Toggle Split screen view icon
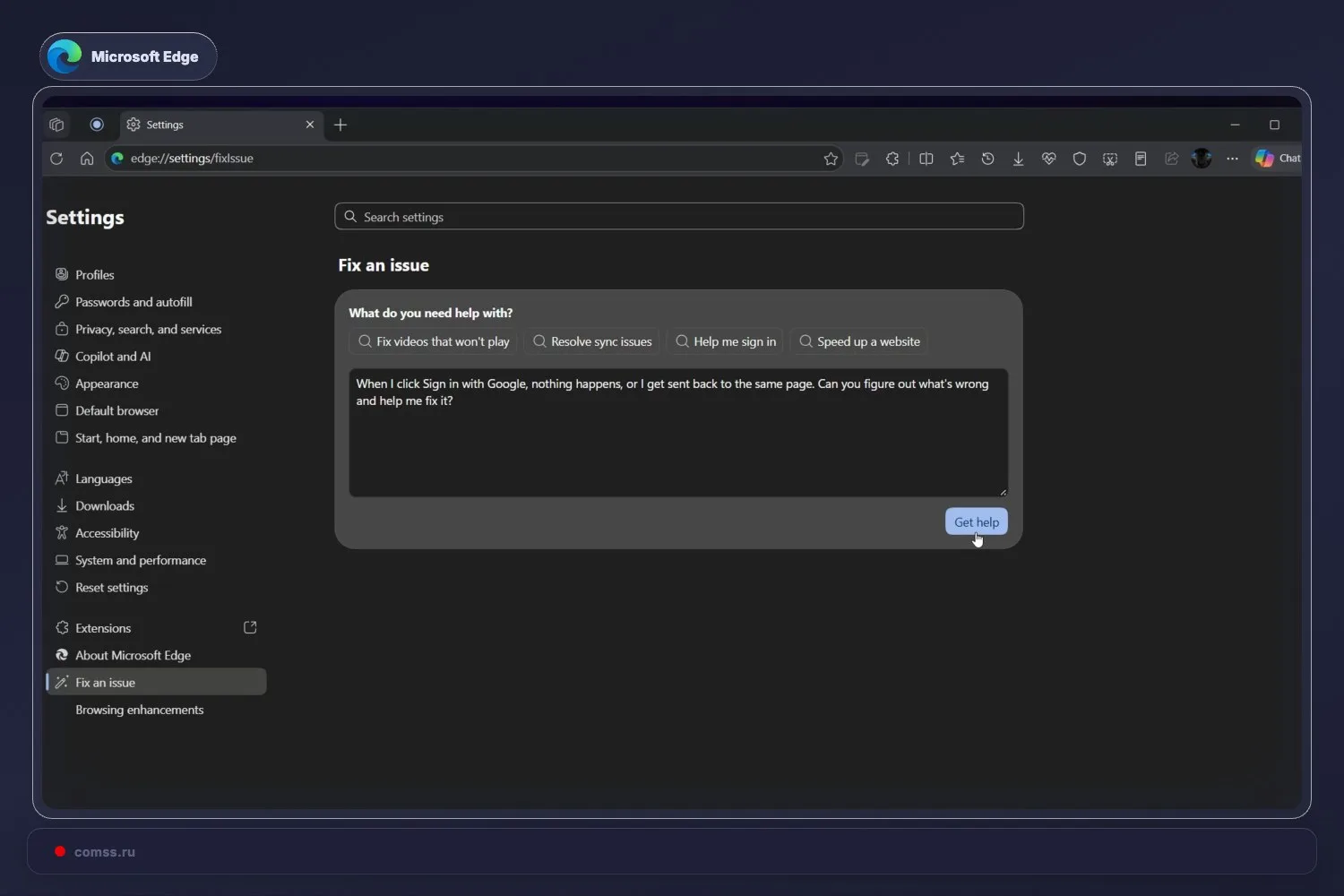 [x=926, y=159]
